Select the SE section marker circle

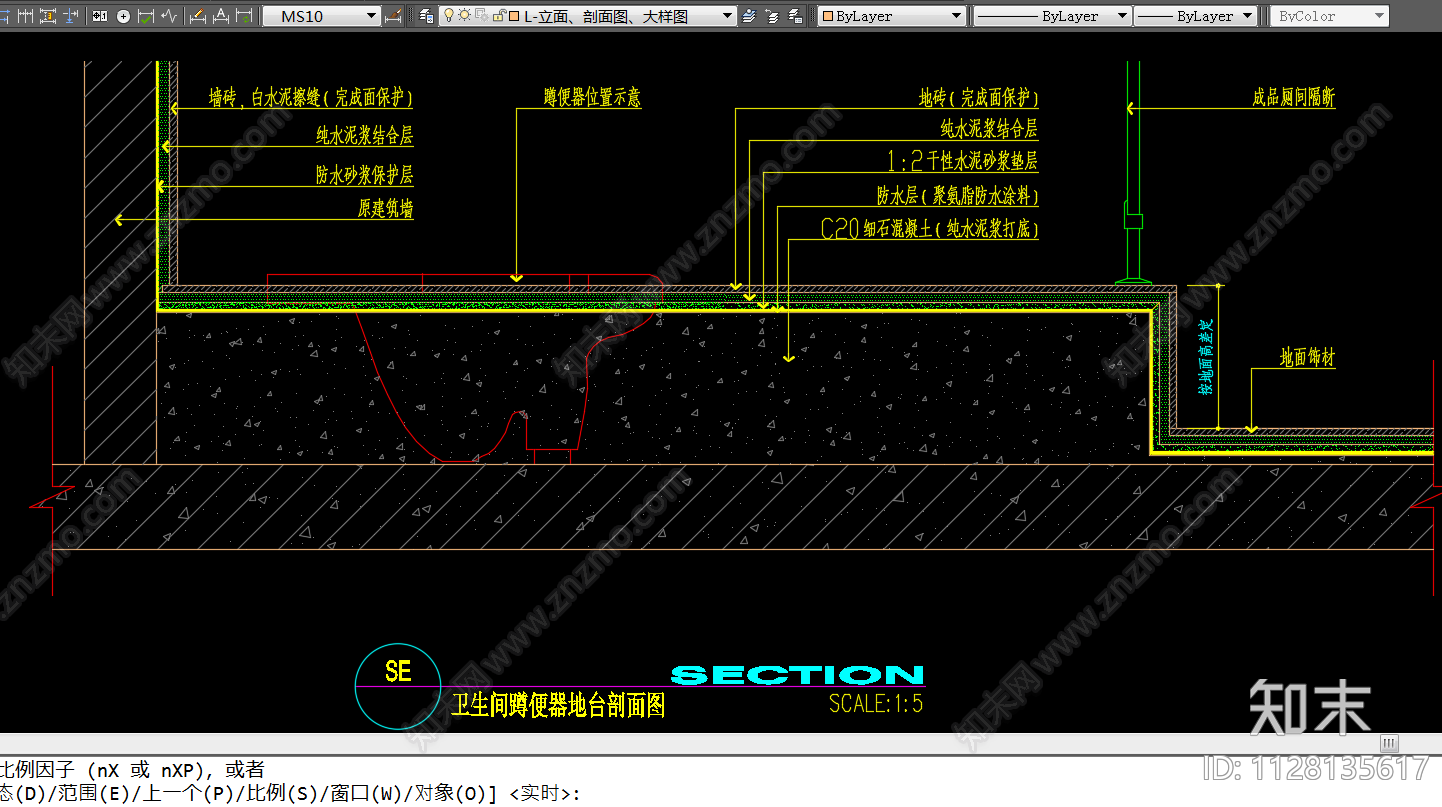click(398, 686)
